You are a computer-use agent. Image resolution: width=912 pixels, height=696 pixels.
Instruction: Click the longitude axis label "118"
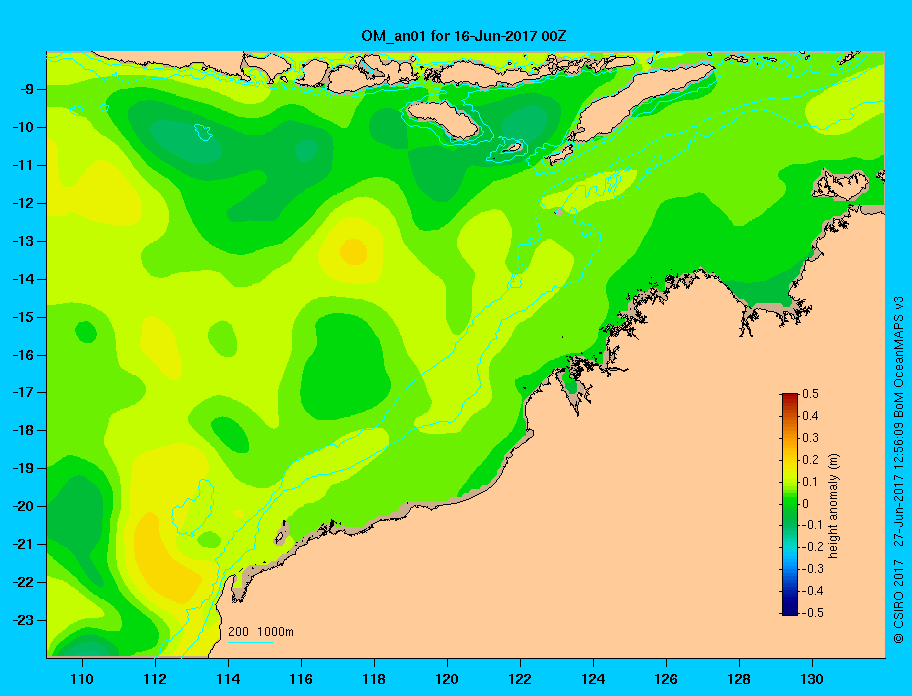[374, 679]
